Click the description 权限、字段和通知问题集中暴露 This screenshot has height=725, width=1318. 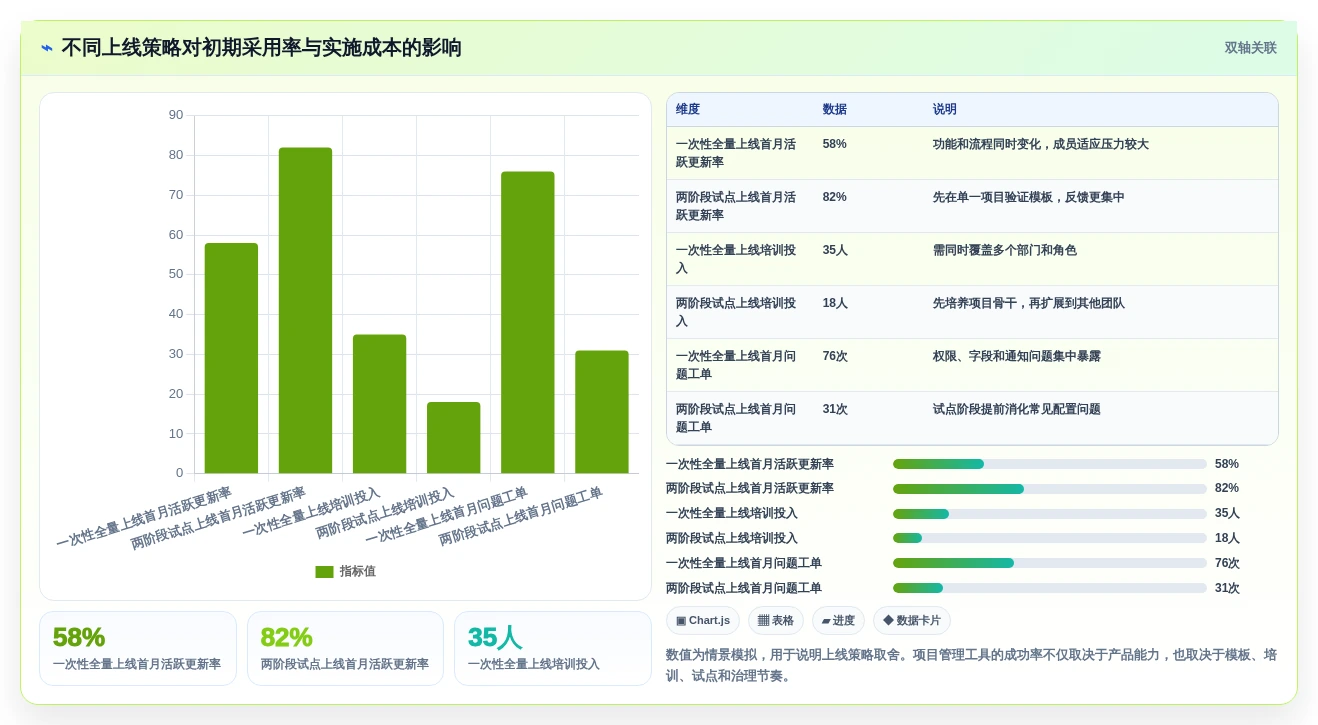(x=1017, y=356)
